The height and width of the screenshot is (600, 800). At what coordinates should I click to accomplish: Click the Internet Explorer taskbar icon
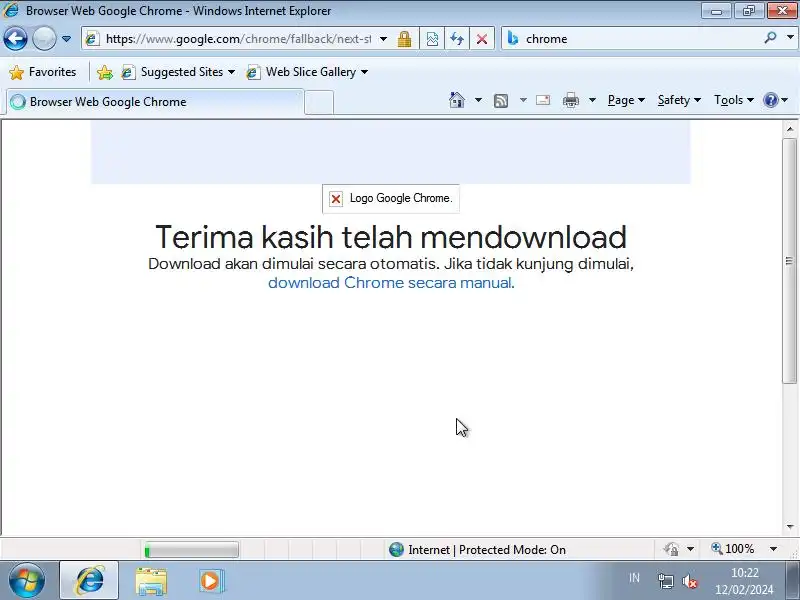(90, 581)
